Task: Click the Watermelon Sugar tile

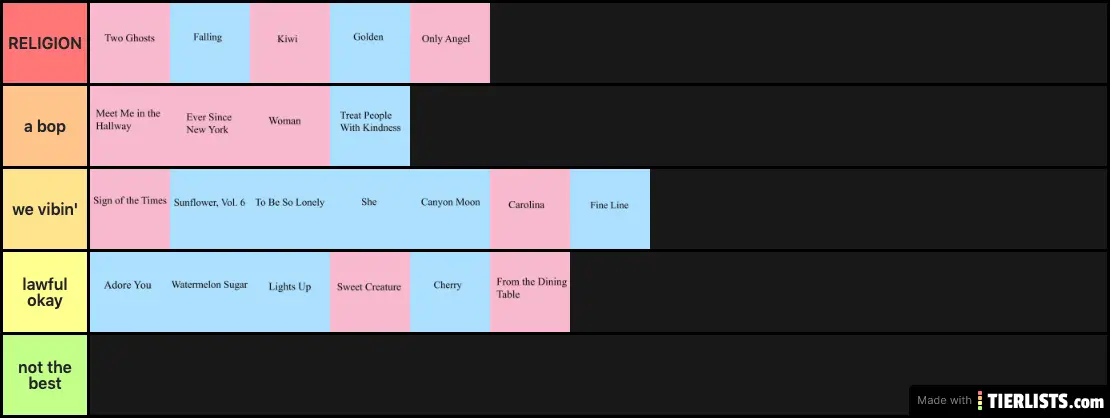Action: [210, 292]
